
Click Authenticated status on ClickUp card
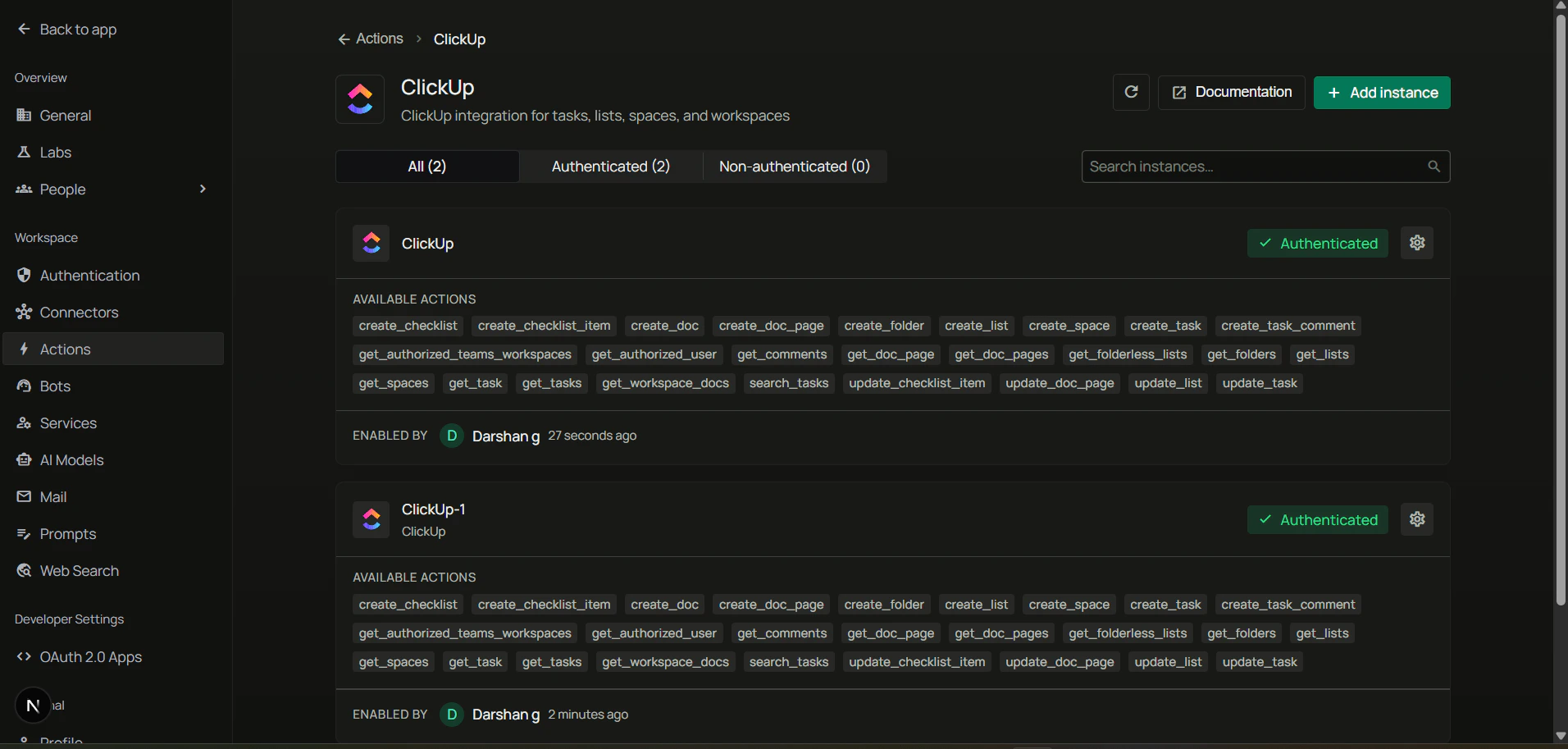click(x=1318, y=244)
